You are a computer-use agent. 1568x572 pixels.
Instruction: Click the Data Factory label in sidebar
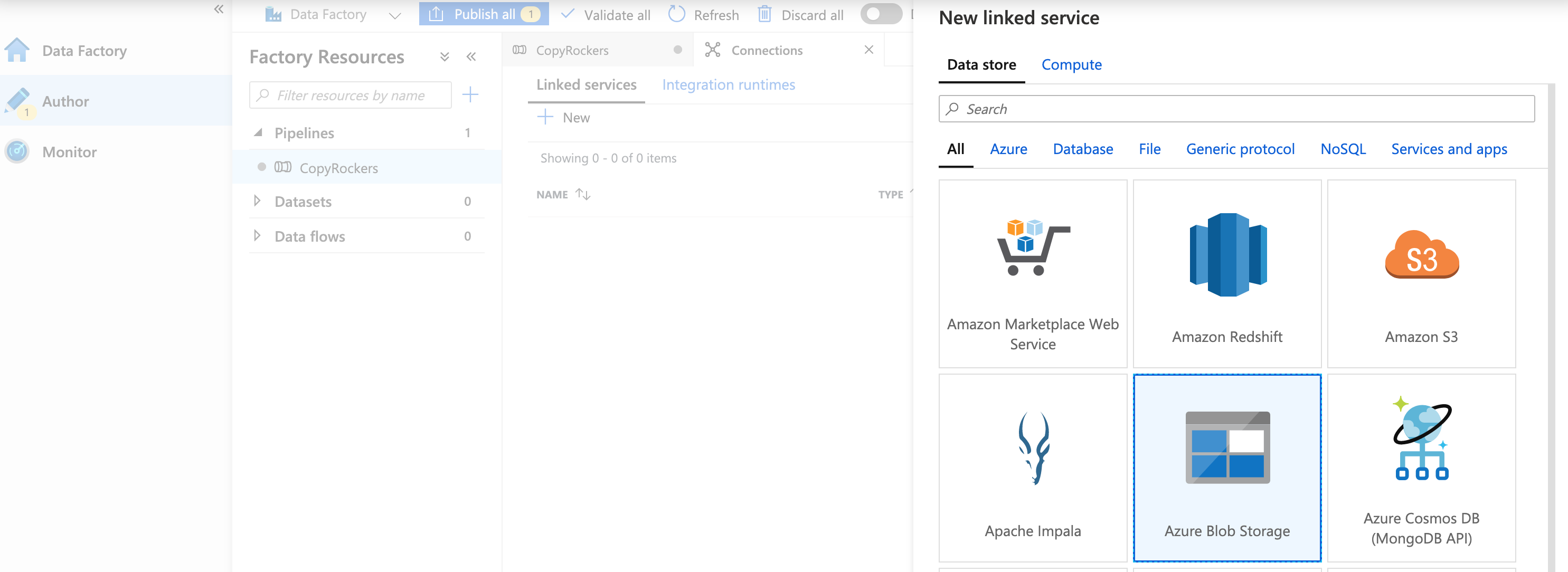pos(84,51)
